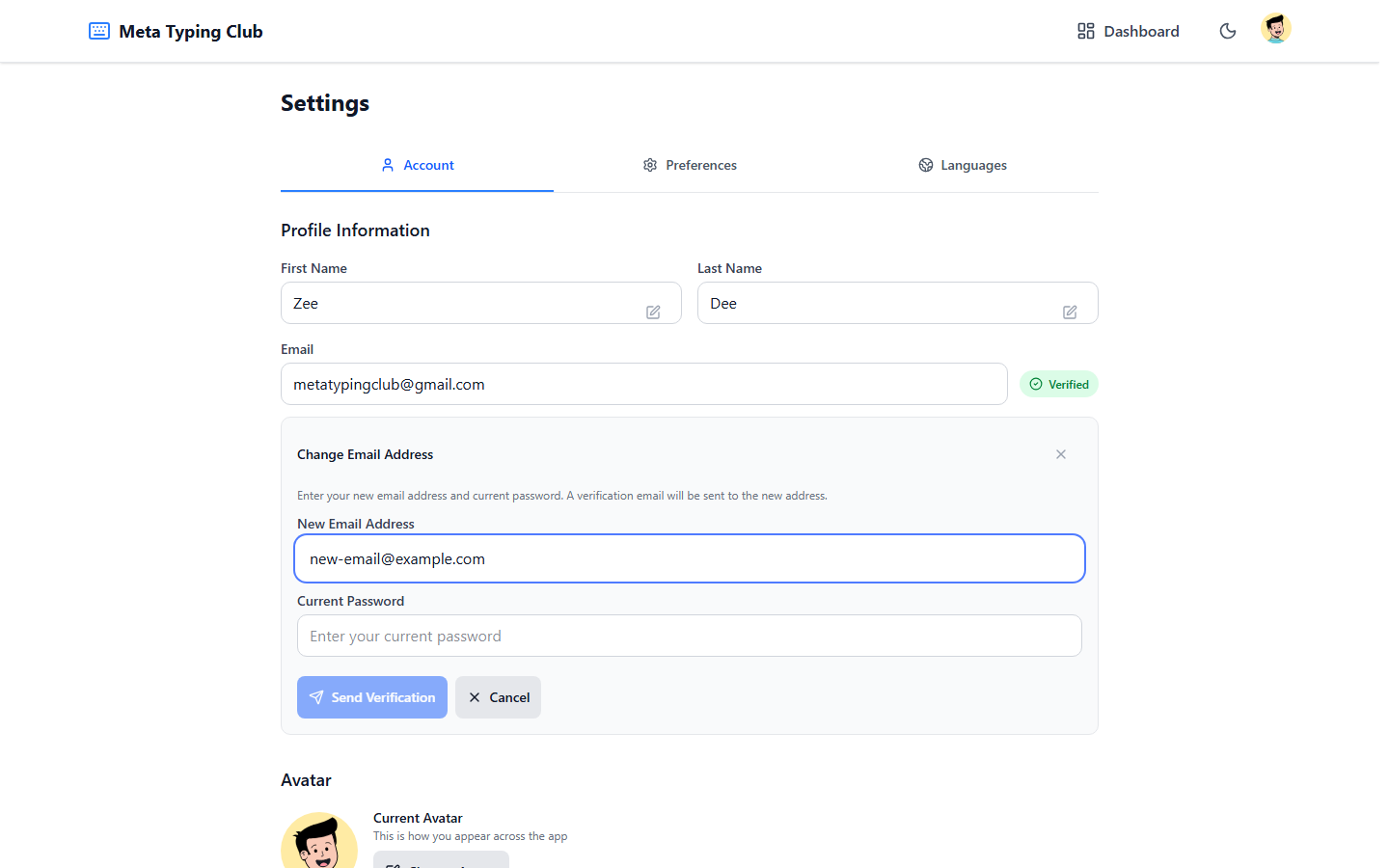Click the 'Change Email Address' title text
This screenshot has width=1389, height=868.
pos(365,454)
